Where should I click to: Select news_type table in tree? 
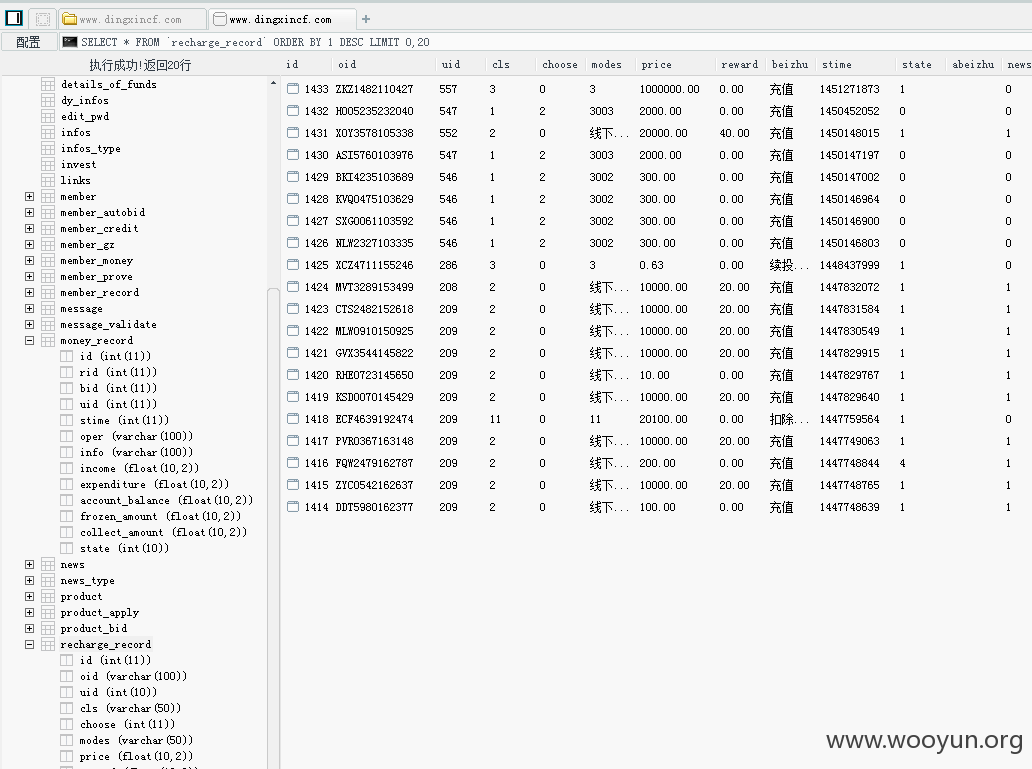[88, 581]
